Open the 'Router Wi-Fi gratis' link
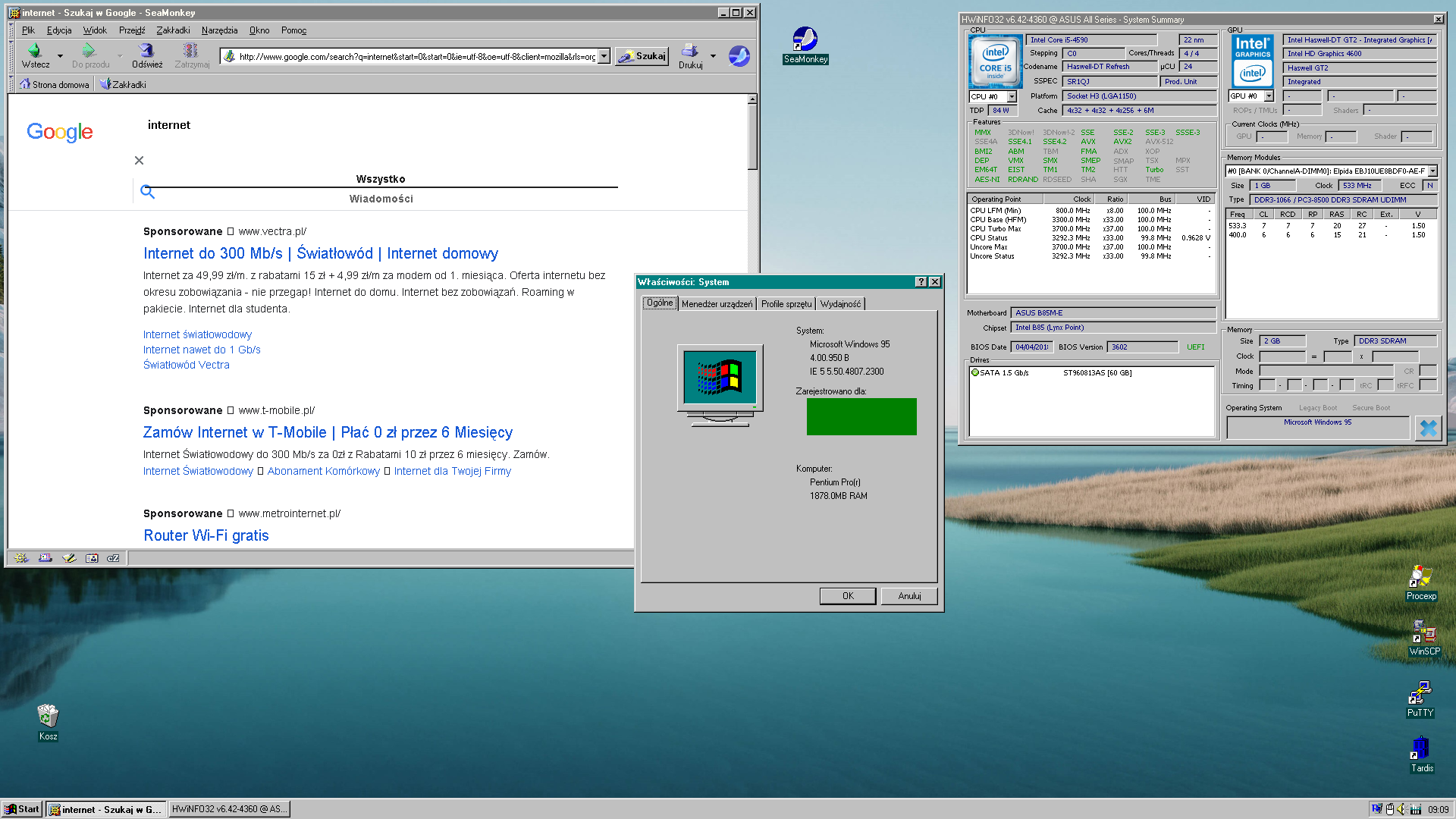This screenshot has height=819, width=1456. (206, 535)
